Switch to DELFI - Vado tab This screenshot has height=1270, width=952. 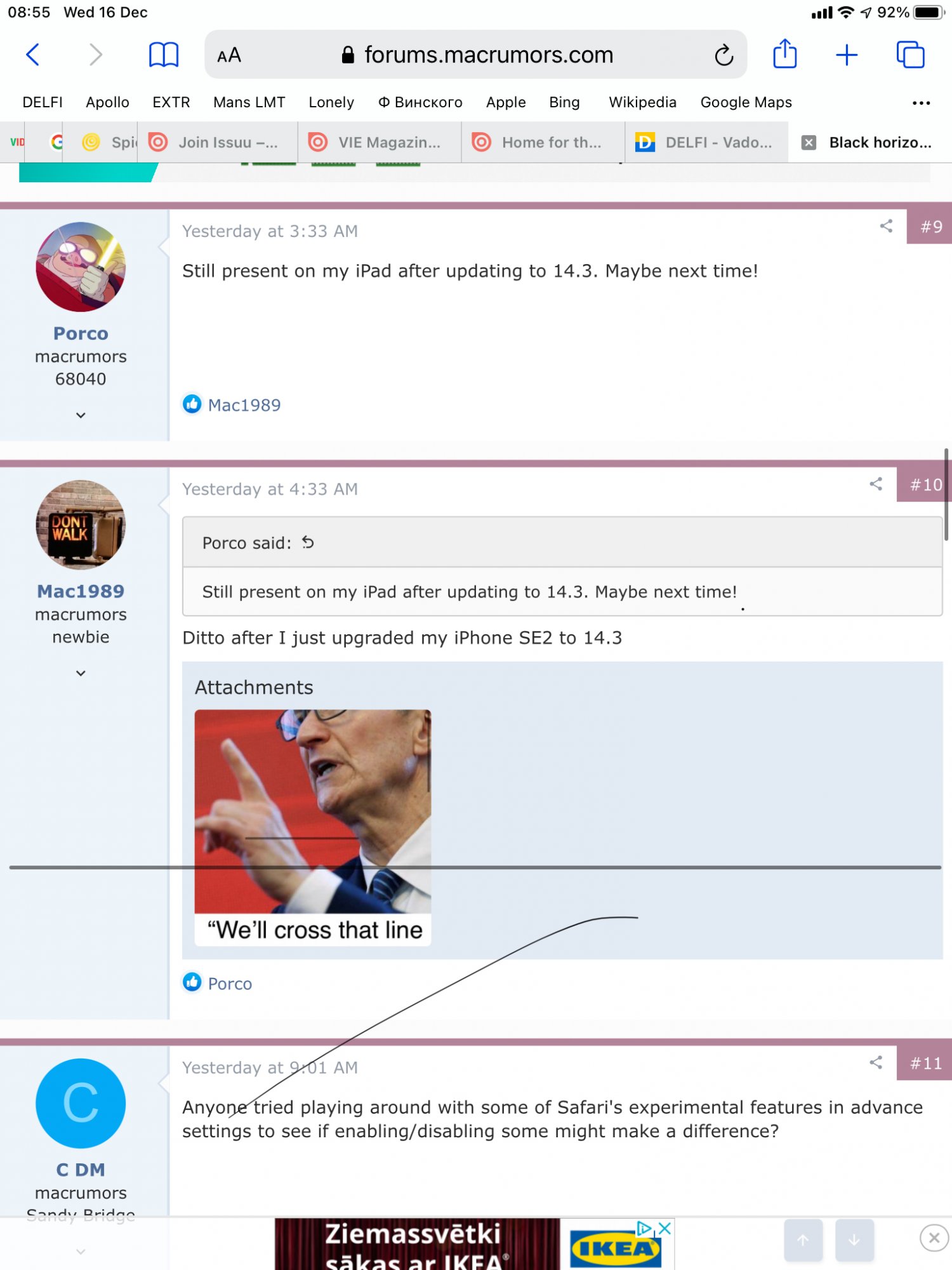click(707, 142)
